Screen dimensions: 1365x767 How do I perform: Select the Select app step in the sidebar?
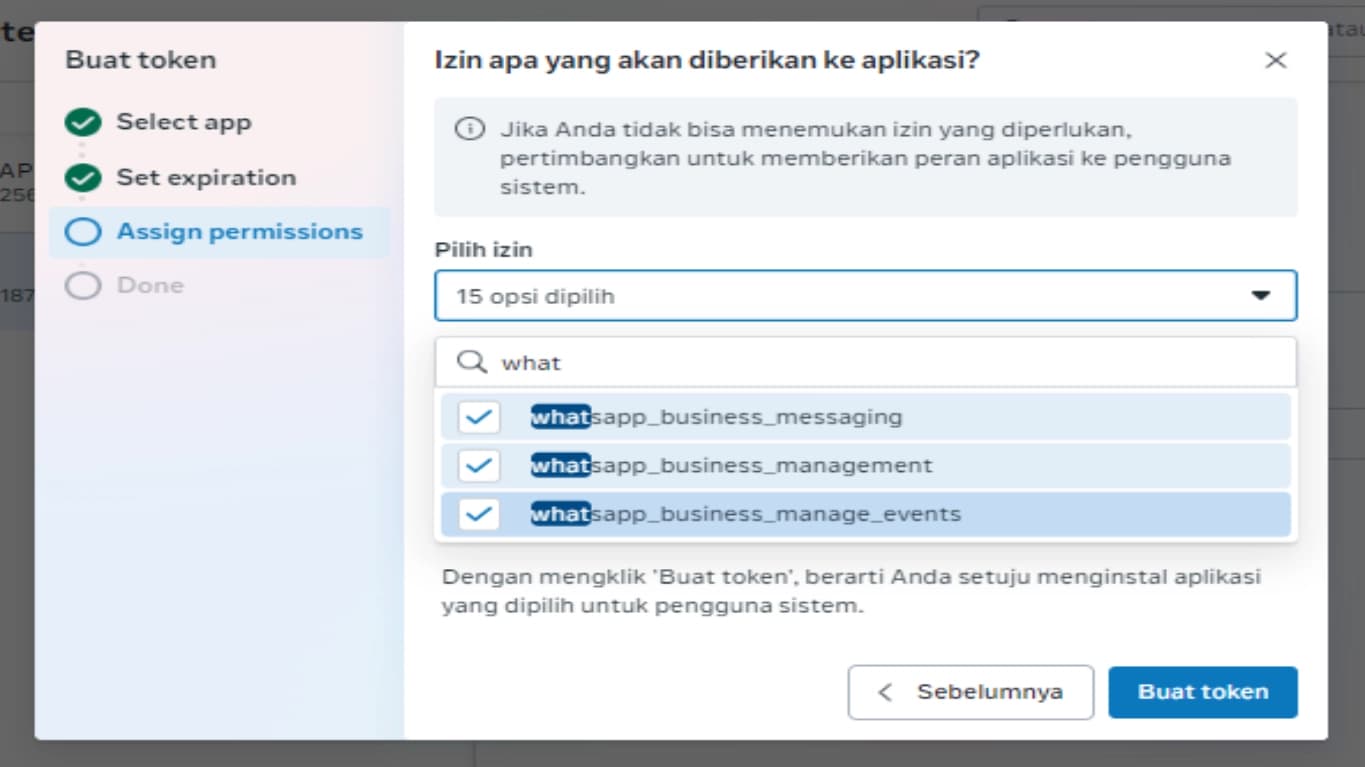pos(183,122)
